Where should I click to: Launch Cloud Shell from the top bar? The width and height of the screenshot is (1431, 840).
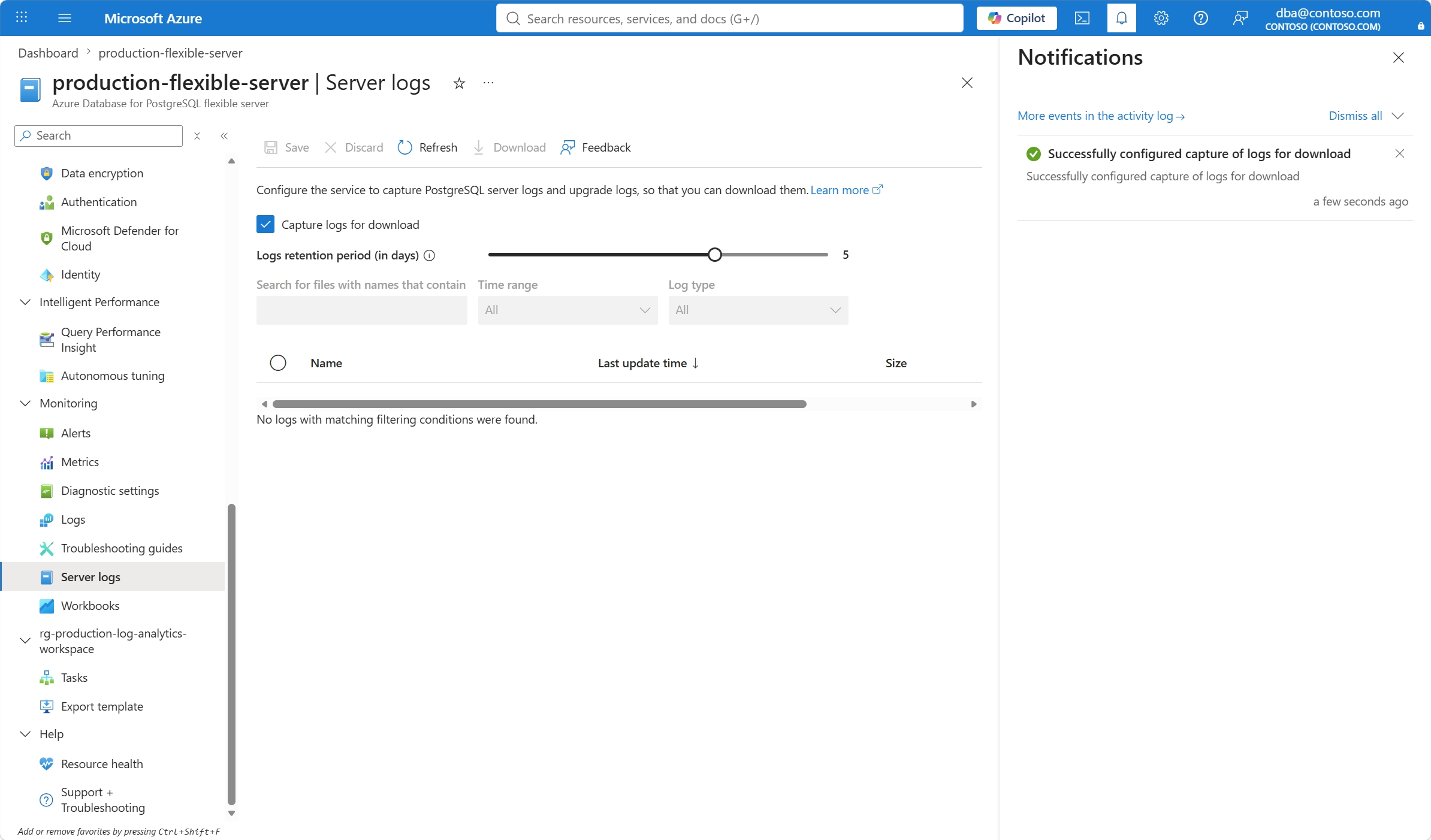tap(1082, 18)
